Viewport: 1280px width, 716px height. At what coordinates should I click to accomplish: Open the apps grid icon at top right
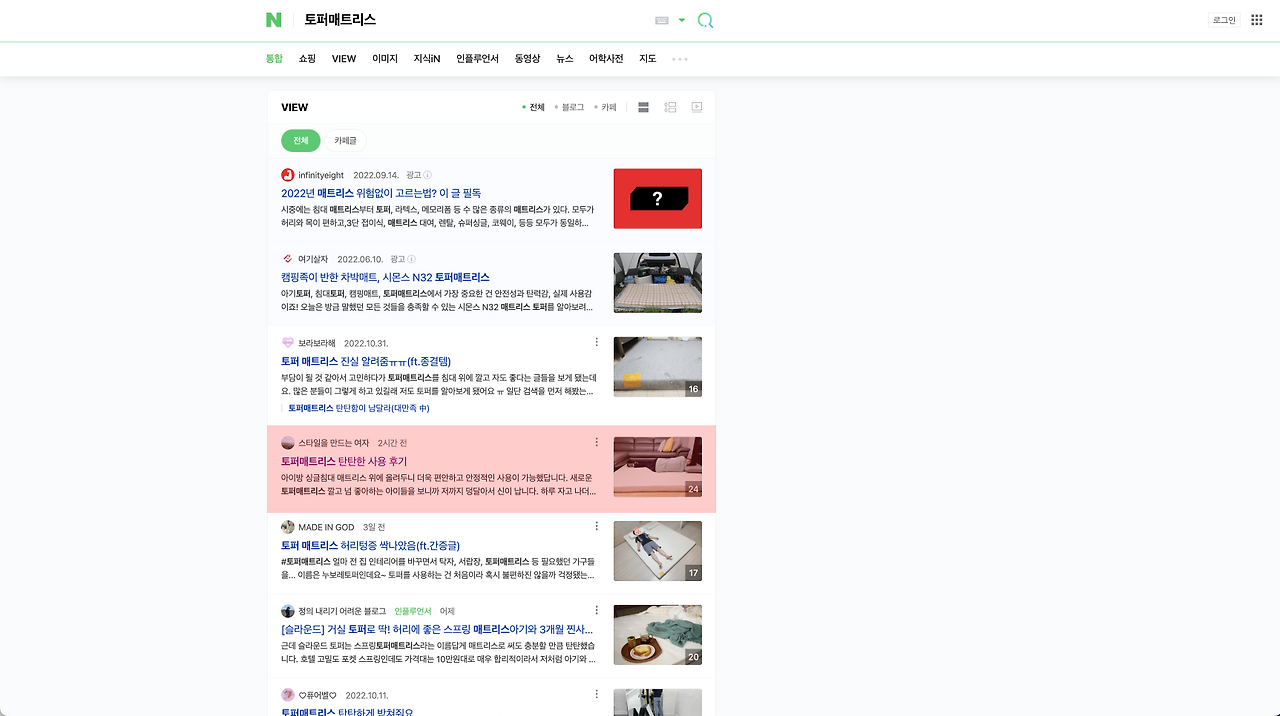(x=1255, y=19)
